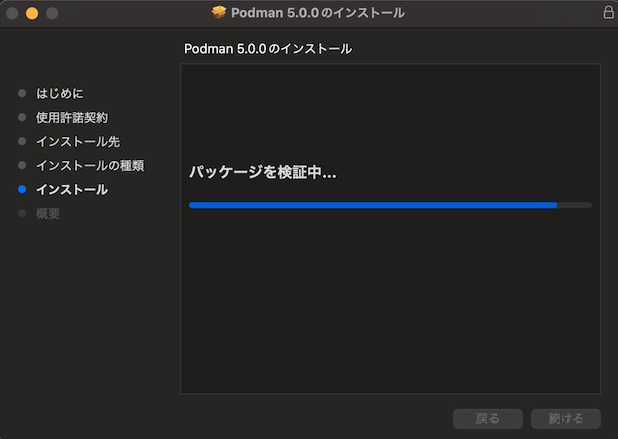This screenshot has width=618, height=439.
Task: Click the 戻る button
Action: pyautogui.click(x=488, y=419)
